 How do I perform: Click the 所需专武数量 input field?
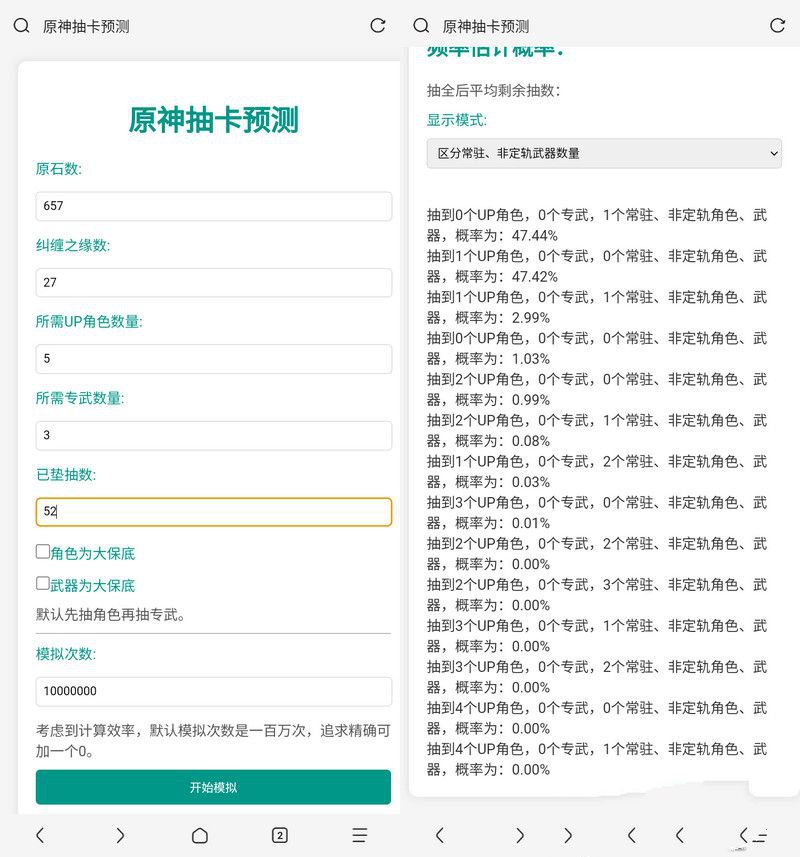pyautogui.click(x=213, y=435)
